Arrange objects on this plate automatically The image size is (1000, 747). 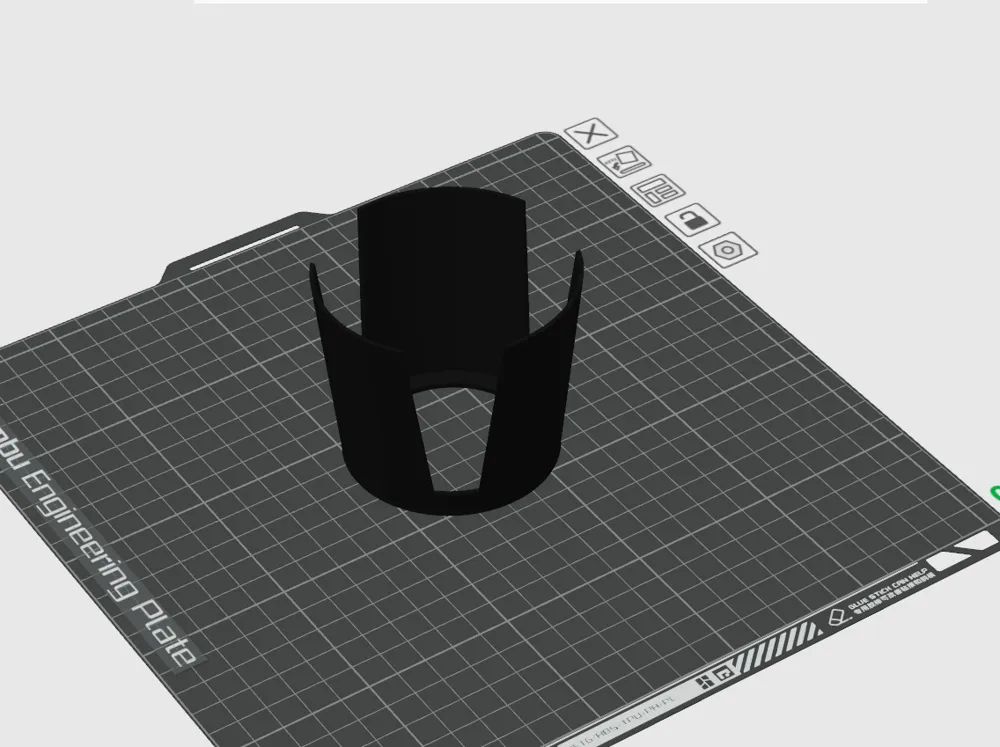click(657, 190)
